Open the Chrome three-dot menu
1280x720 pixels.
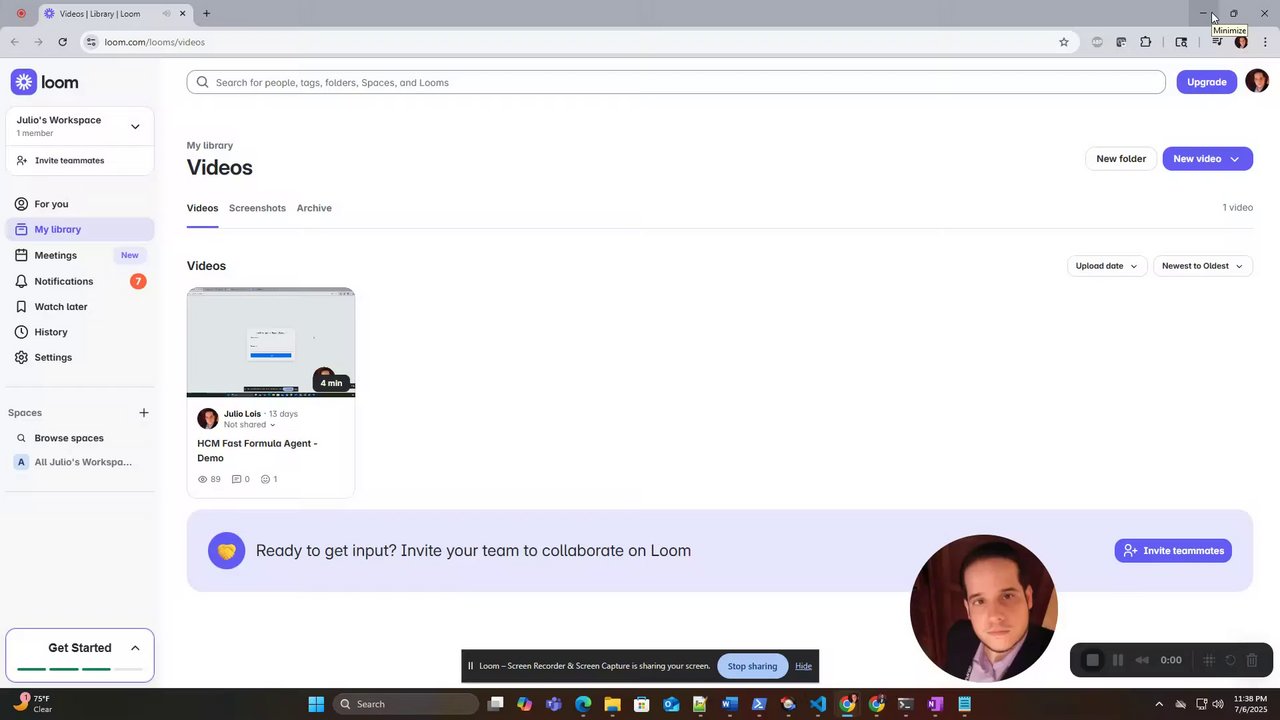(1265, 42)
